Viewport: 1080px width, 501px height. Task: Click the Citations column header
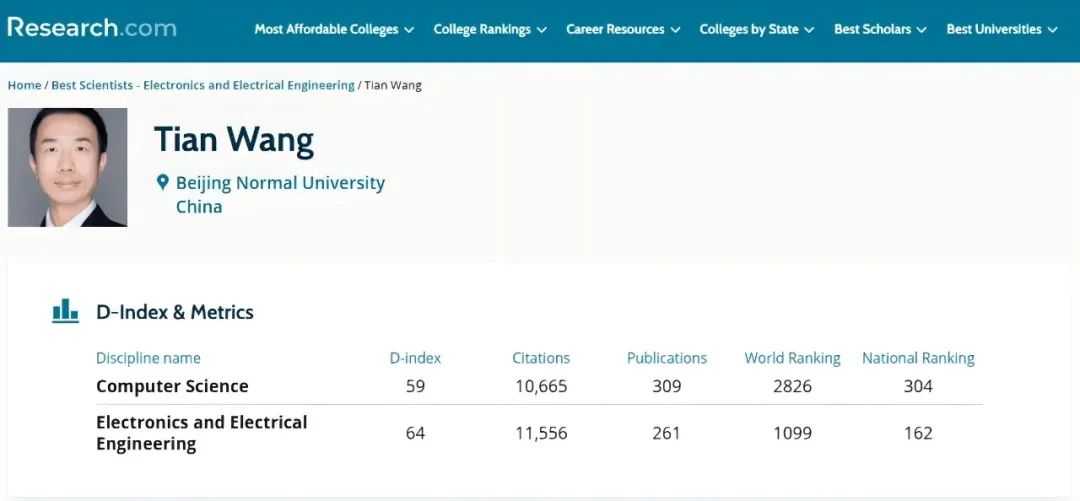541,358
